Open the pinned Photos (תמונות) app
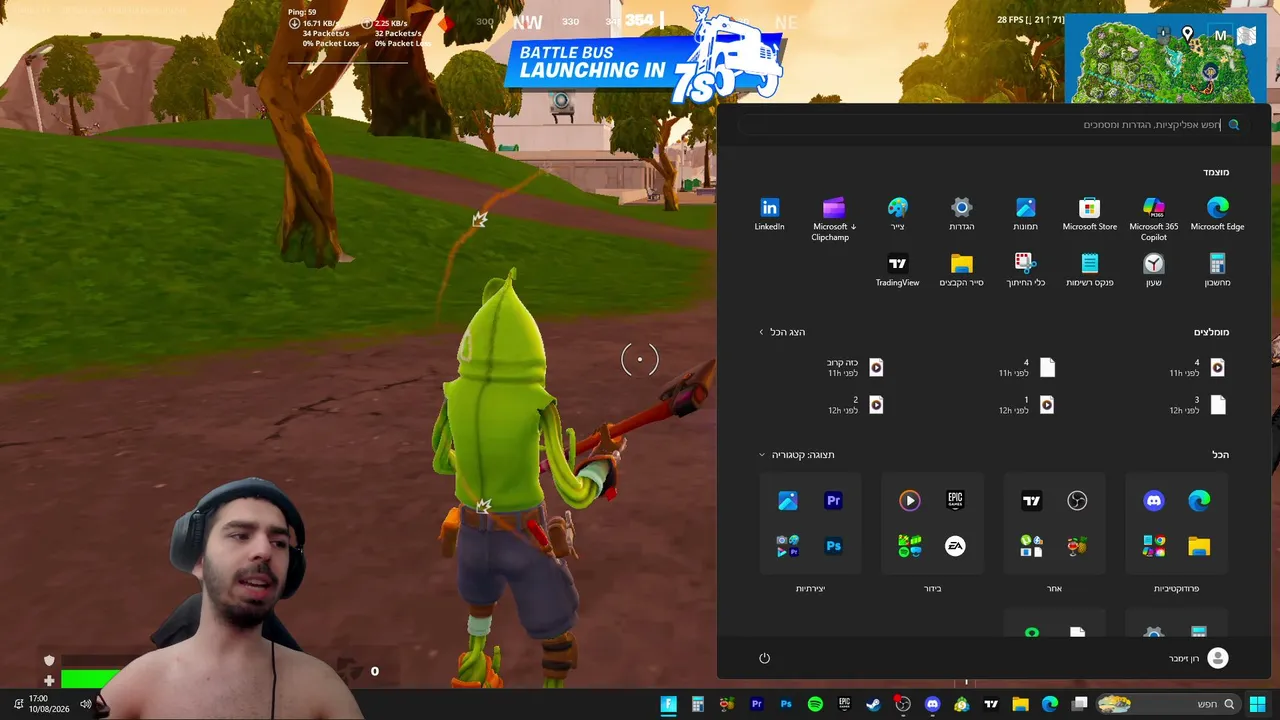 coord(1025,214)
